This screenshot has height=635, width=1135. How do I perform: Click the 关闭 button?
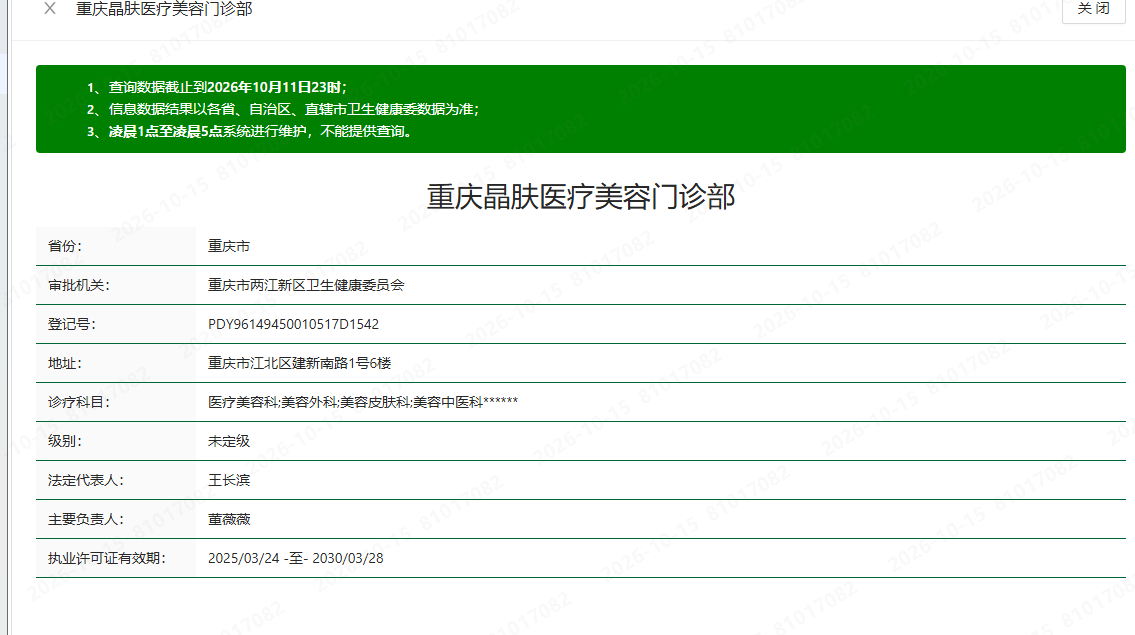tap(1093, 9)
